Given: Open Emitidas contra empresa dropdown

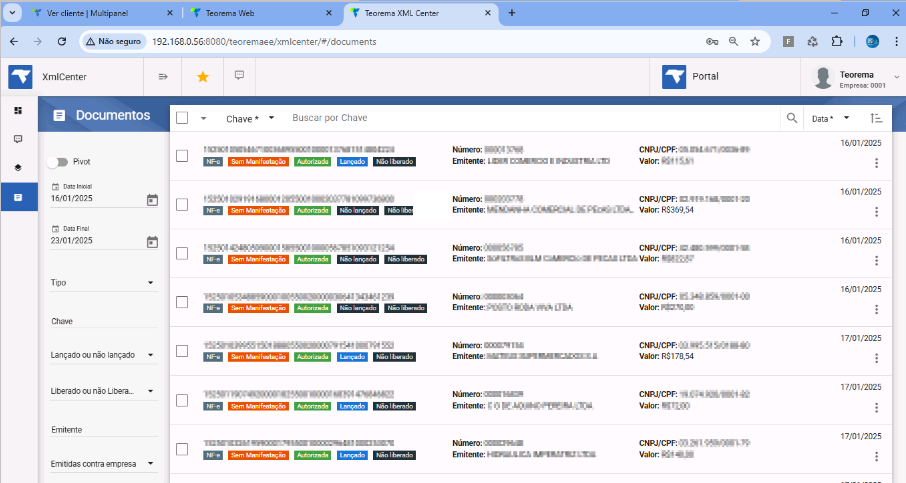Looking at the screenshot, I should (103, 463).
